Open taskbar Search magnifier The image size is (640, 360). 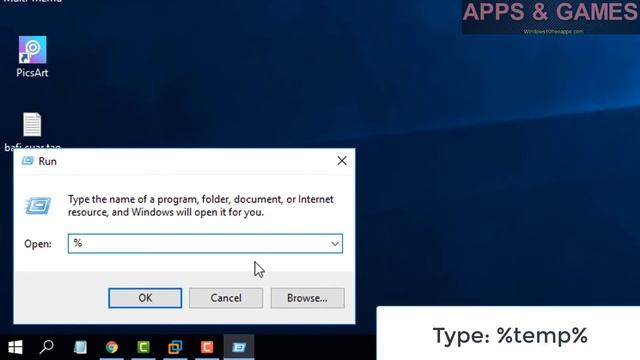pyautogui.click(x=47, y=347)
